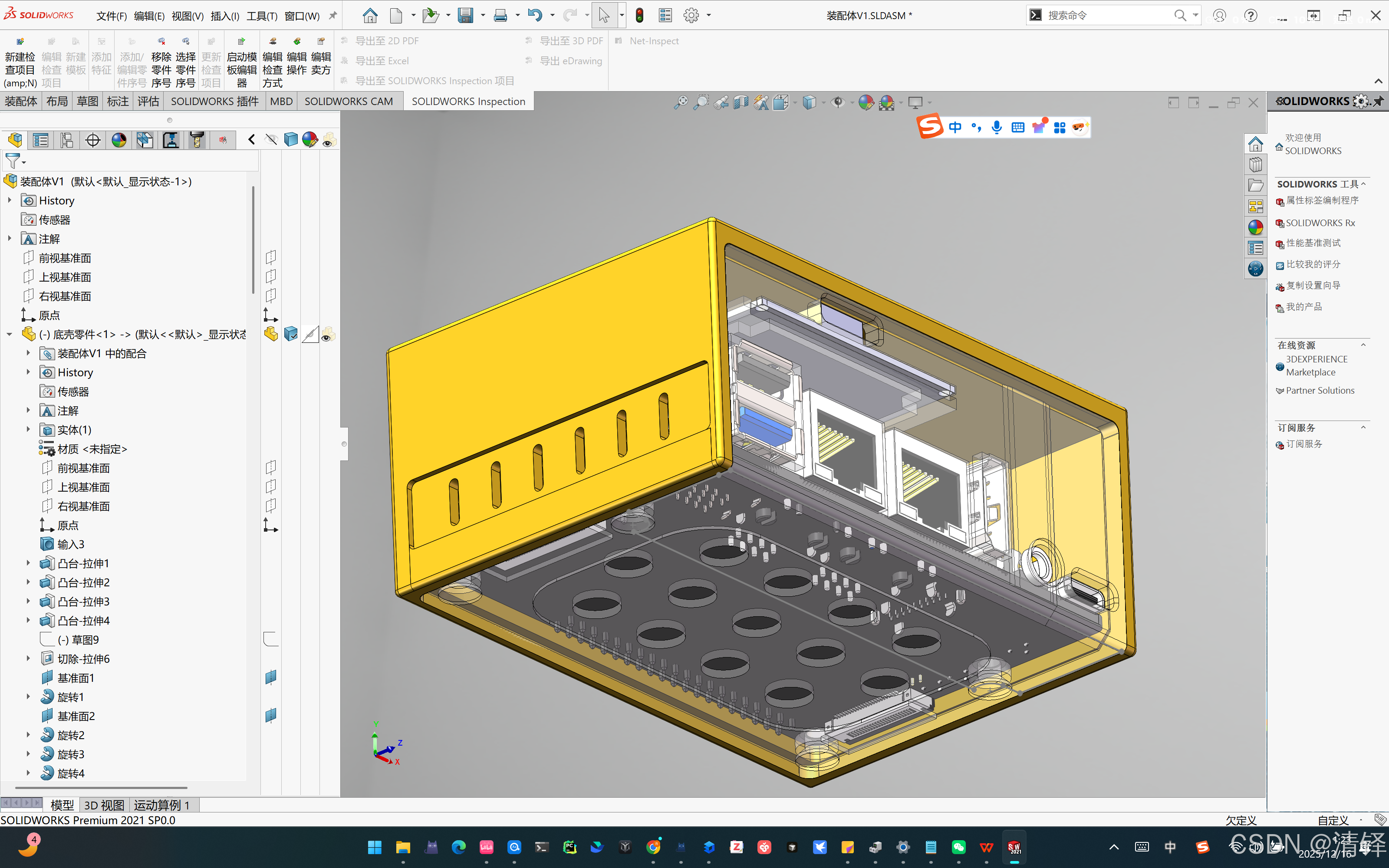Switch to the SOLIDWORKS CAM tab
Screen dimensions: 1389x868
(x=349, y=101)
